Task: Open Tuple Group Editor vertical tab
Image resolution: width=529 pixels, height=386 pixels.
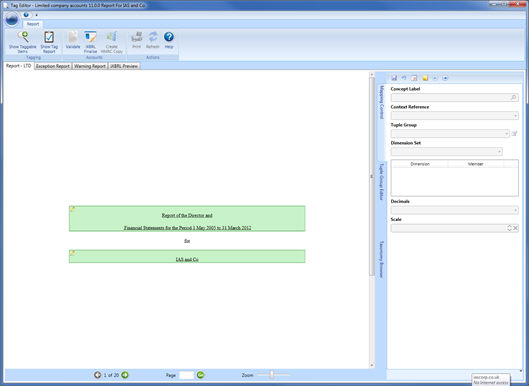Action: point(382,182)
